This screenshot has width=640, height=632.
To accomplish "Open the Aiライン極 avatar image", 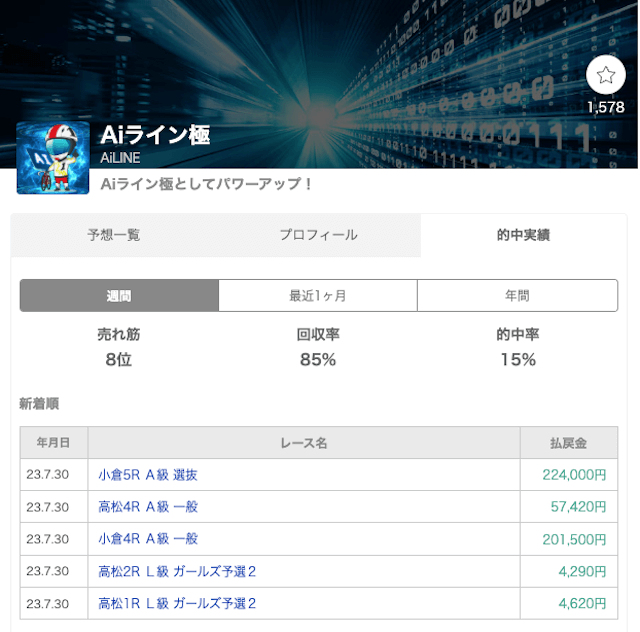I will (53, 158).
